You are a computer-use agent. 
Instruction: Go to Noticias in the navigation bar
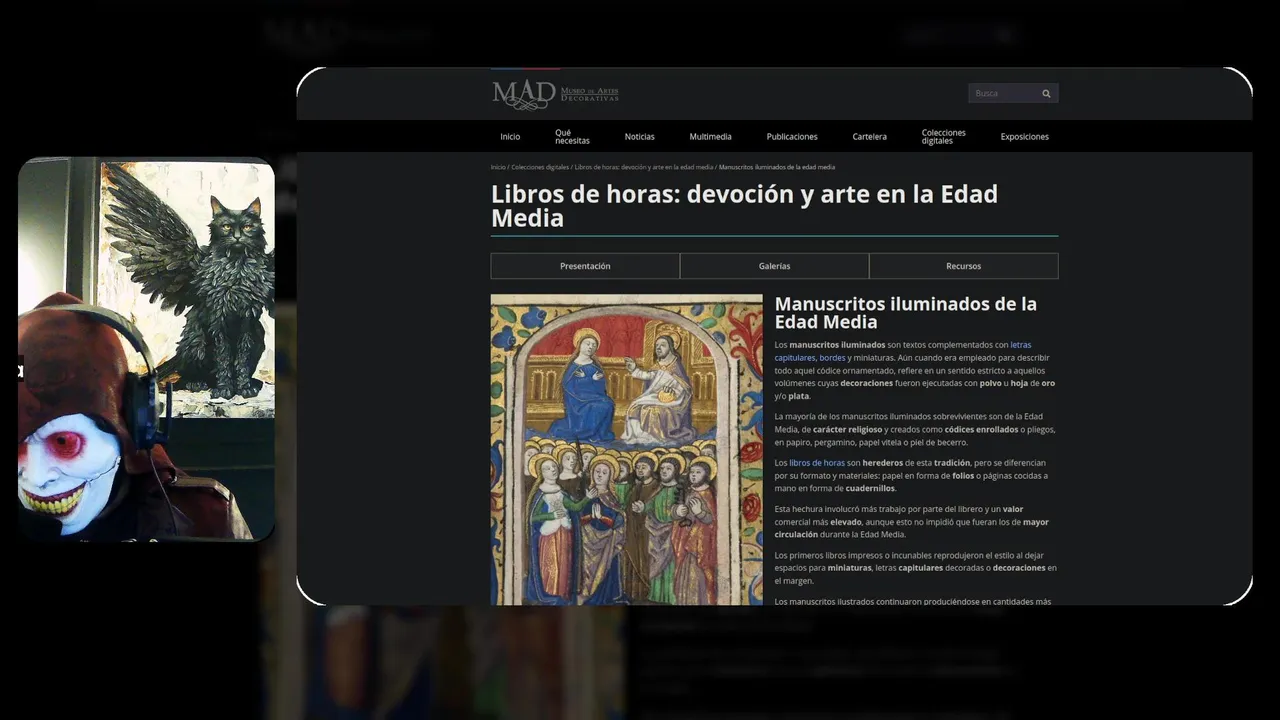click(x=639, y=137)
